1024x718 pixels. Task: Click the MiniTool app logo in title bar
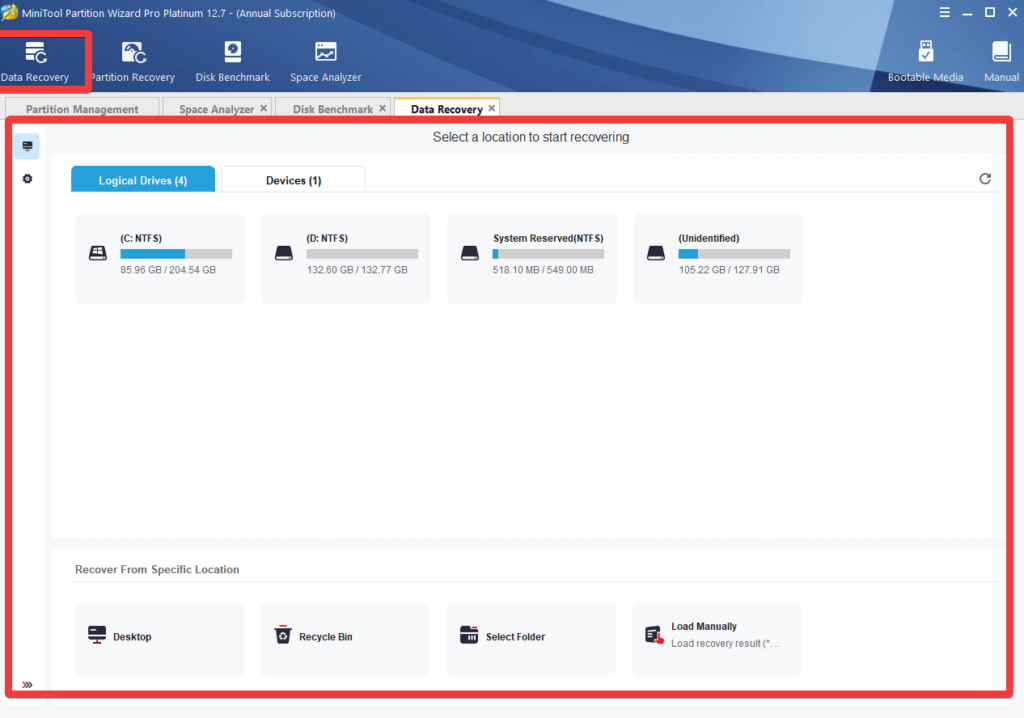pos(9,12)
